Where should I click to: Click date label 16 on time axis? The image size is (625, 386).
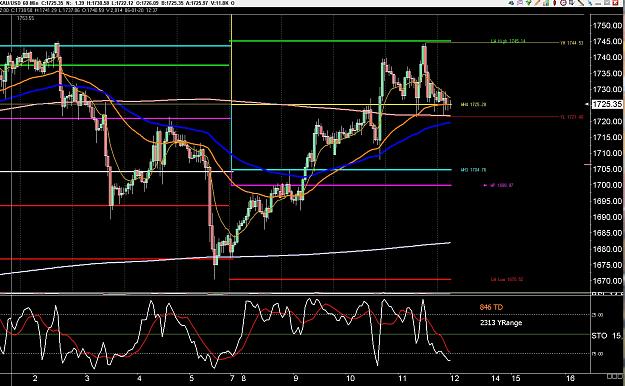pyautogui.click(x=570, y=378)
